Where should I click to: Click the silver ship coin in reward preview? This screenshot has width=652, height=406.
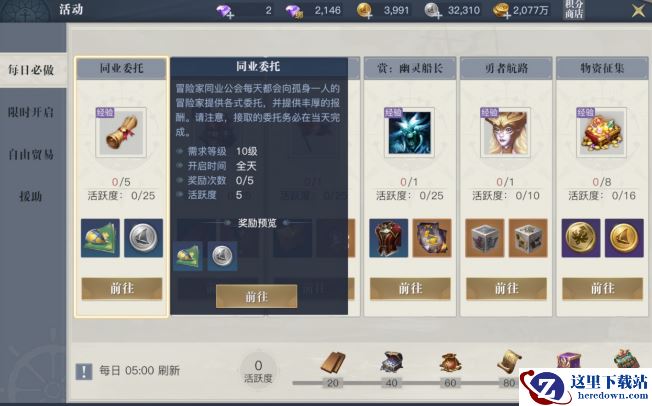click(222, 256)
